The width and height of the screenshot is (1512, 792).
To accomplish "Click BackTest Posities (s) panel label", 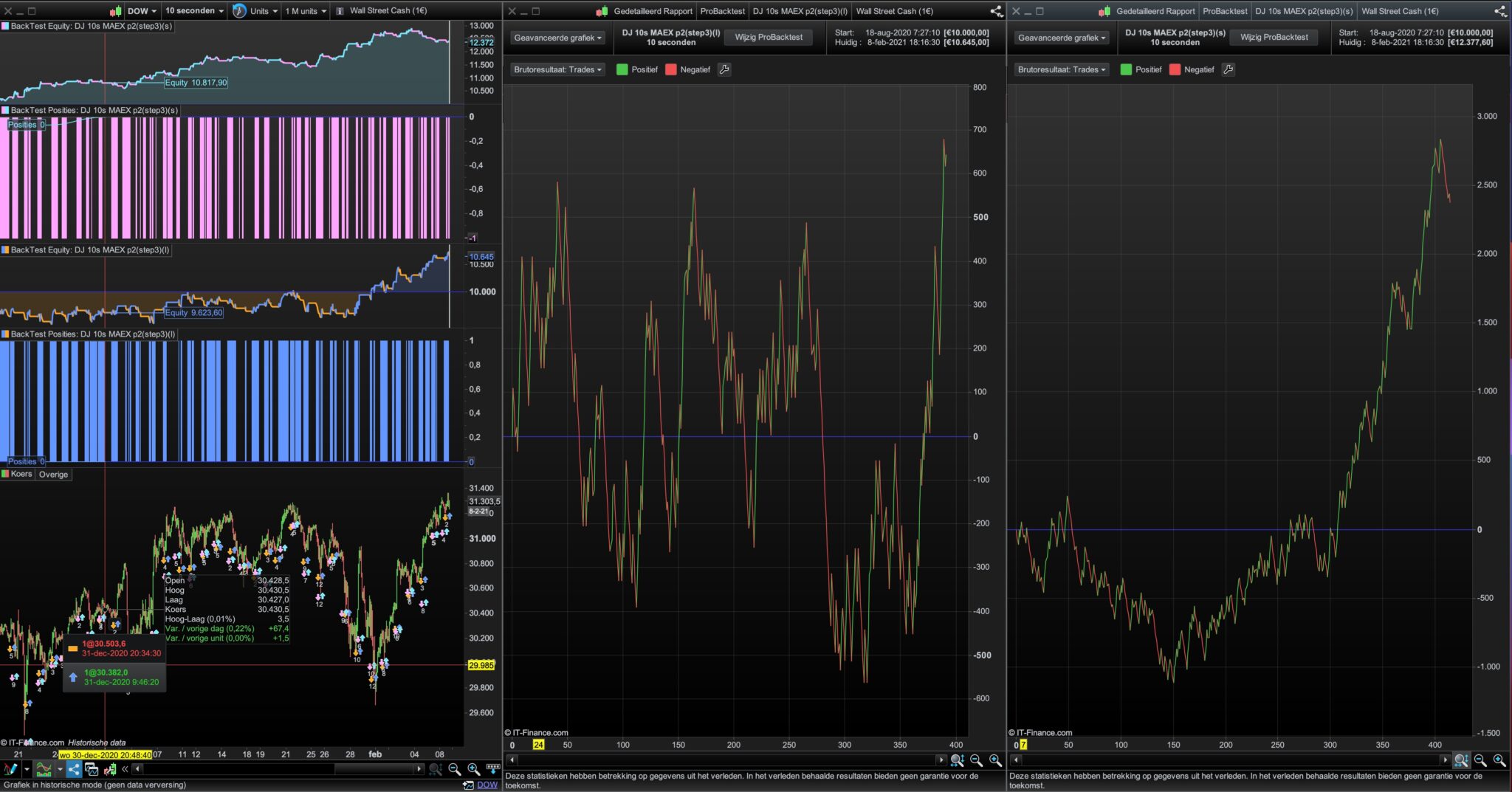I will pos(89,110).
